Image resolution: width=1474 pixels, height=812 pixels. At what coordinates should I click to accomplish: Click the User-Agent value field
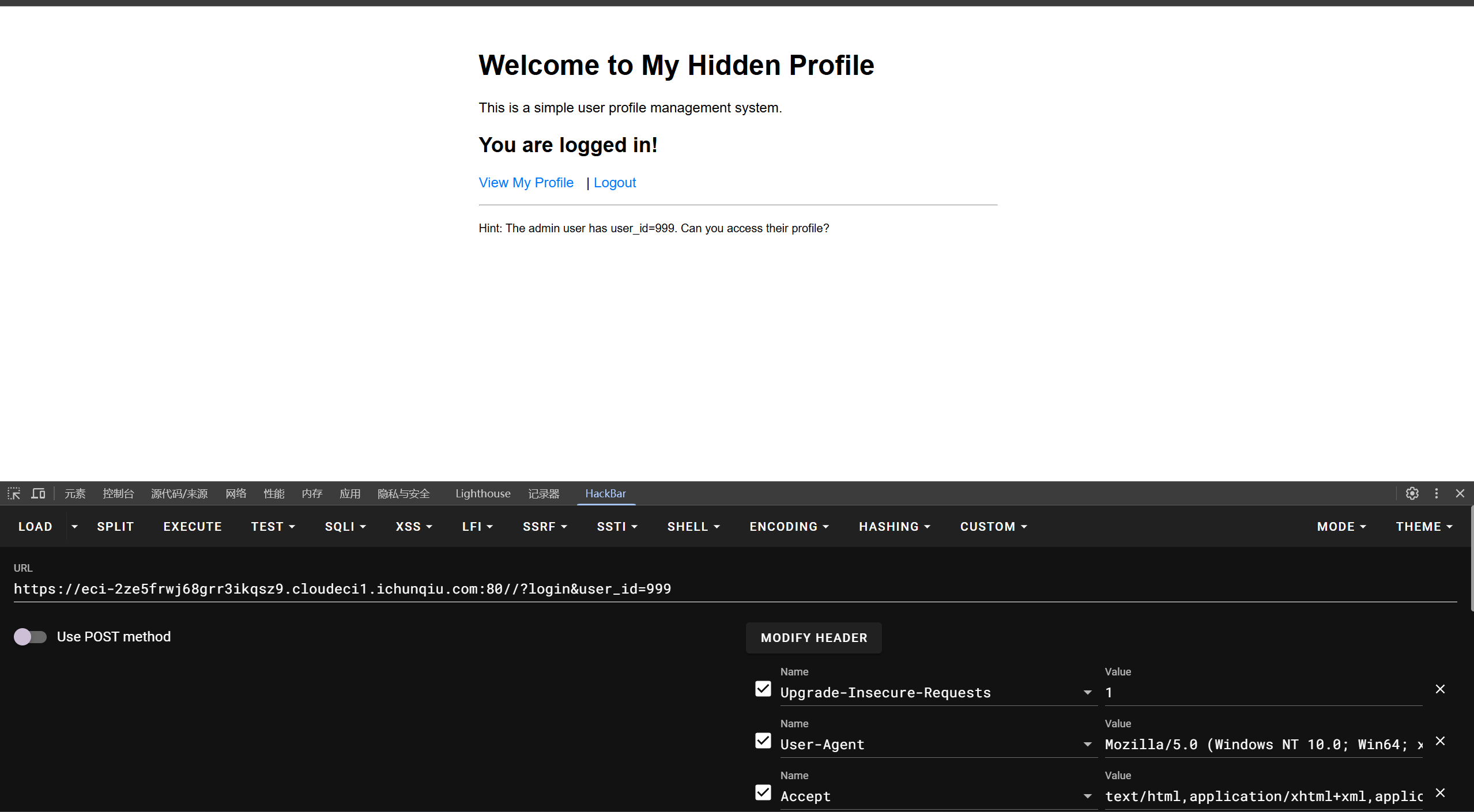pyautogui.click(x=1263, y=745)
